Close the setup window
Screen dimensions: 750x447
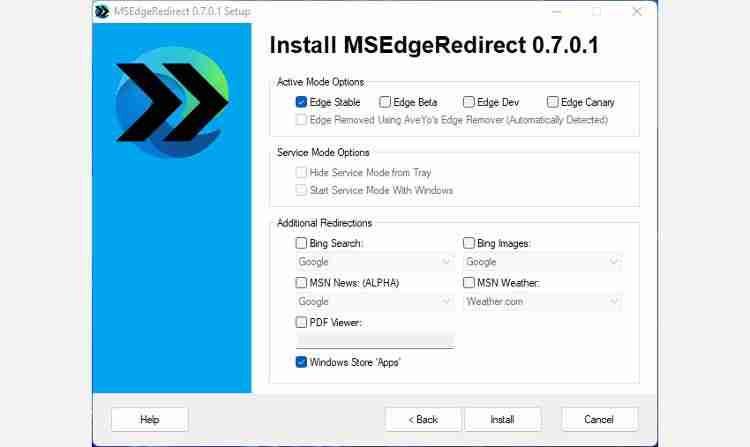tap(637, 11)
